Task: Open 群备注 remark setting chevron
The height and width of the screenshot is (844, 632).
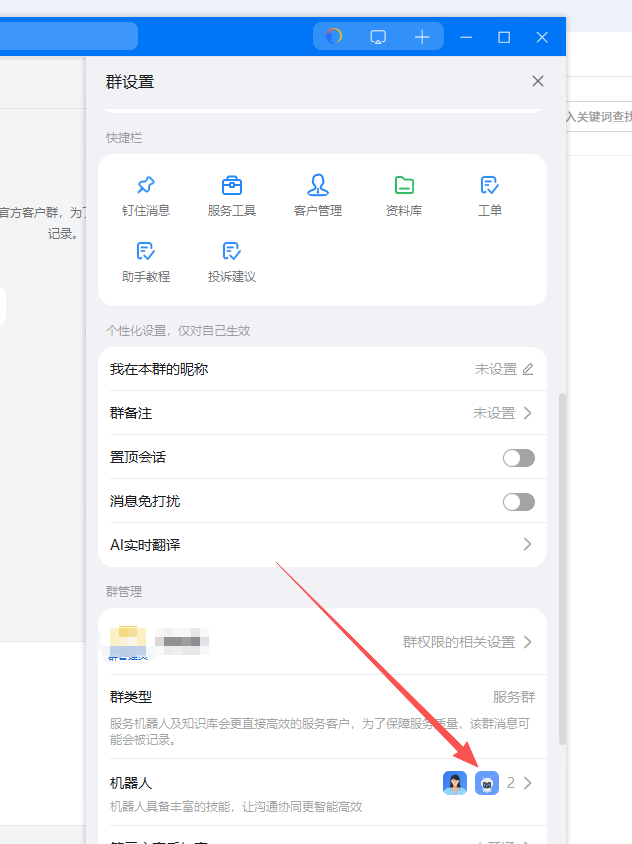Action: (527, 413)
